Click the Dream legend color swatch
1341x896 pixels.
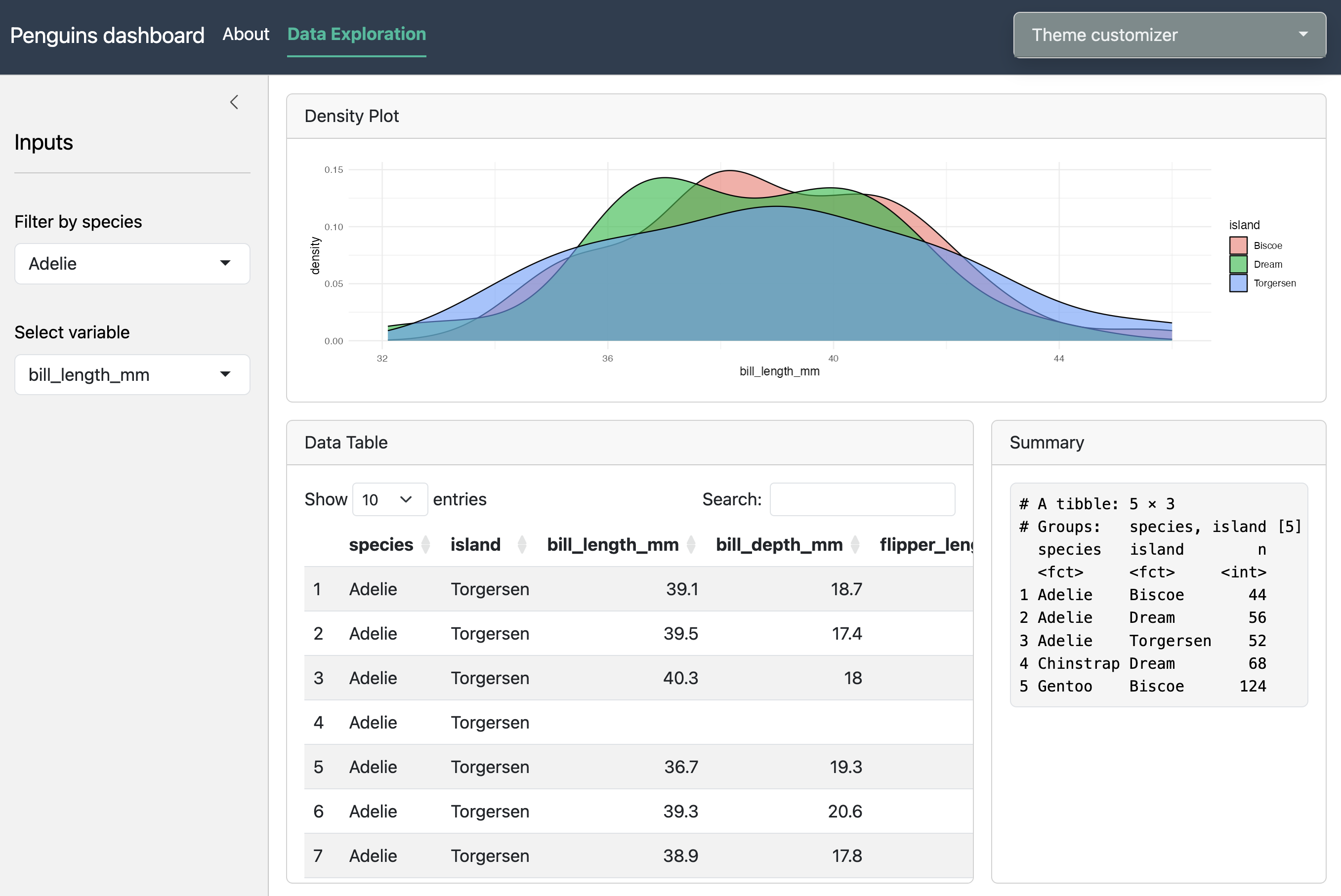(1238, 265)
